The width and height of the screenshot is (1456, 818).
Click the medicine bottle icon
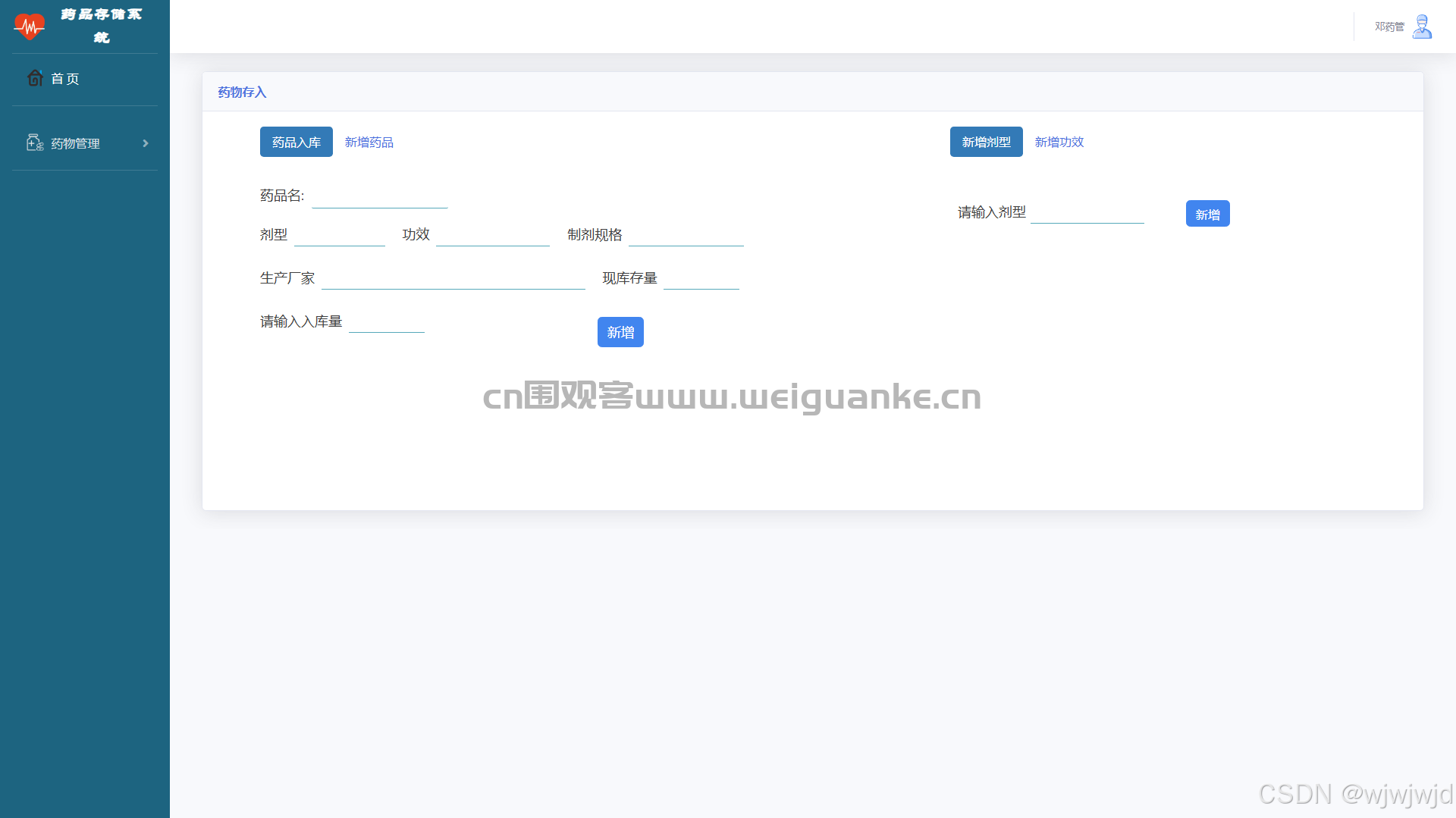click(35, 143)
